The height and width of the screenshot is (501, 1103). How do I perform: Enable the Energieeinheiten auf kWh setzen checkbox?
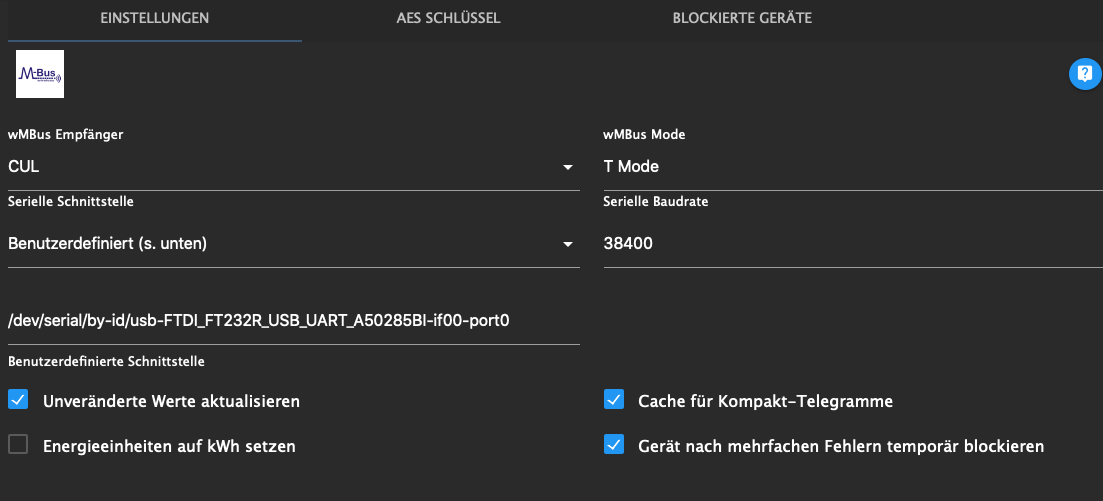click(18, 445)
